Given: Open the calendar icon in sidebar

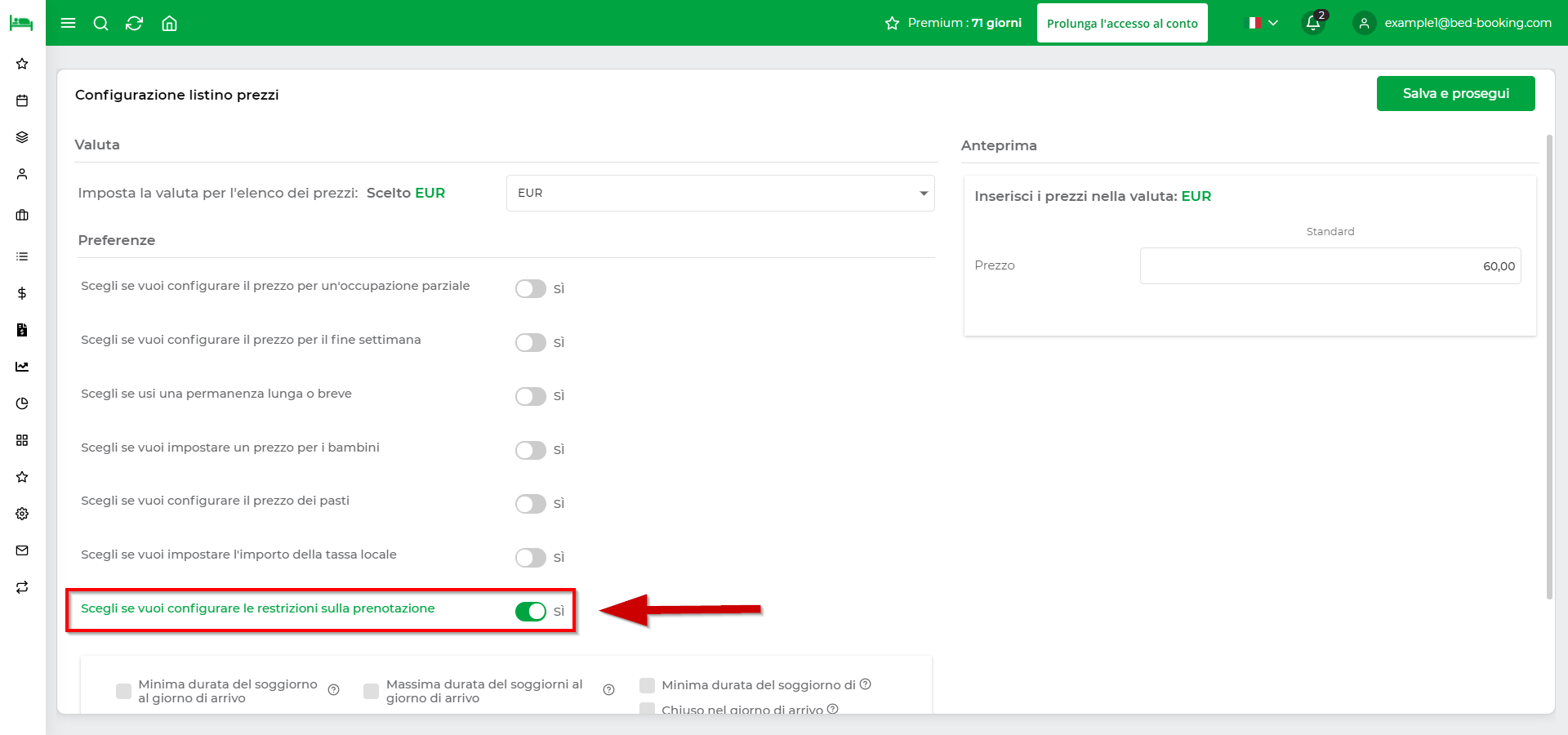Looking at the screenshot, I should pos(22,100).
